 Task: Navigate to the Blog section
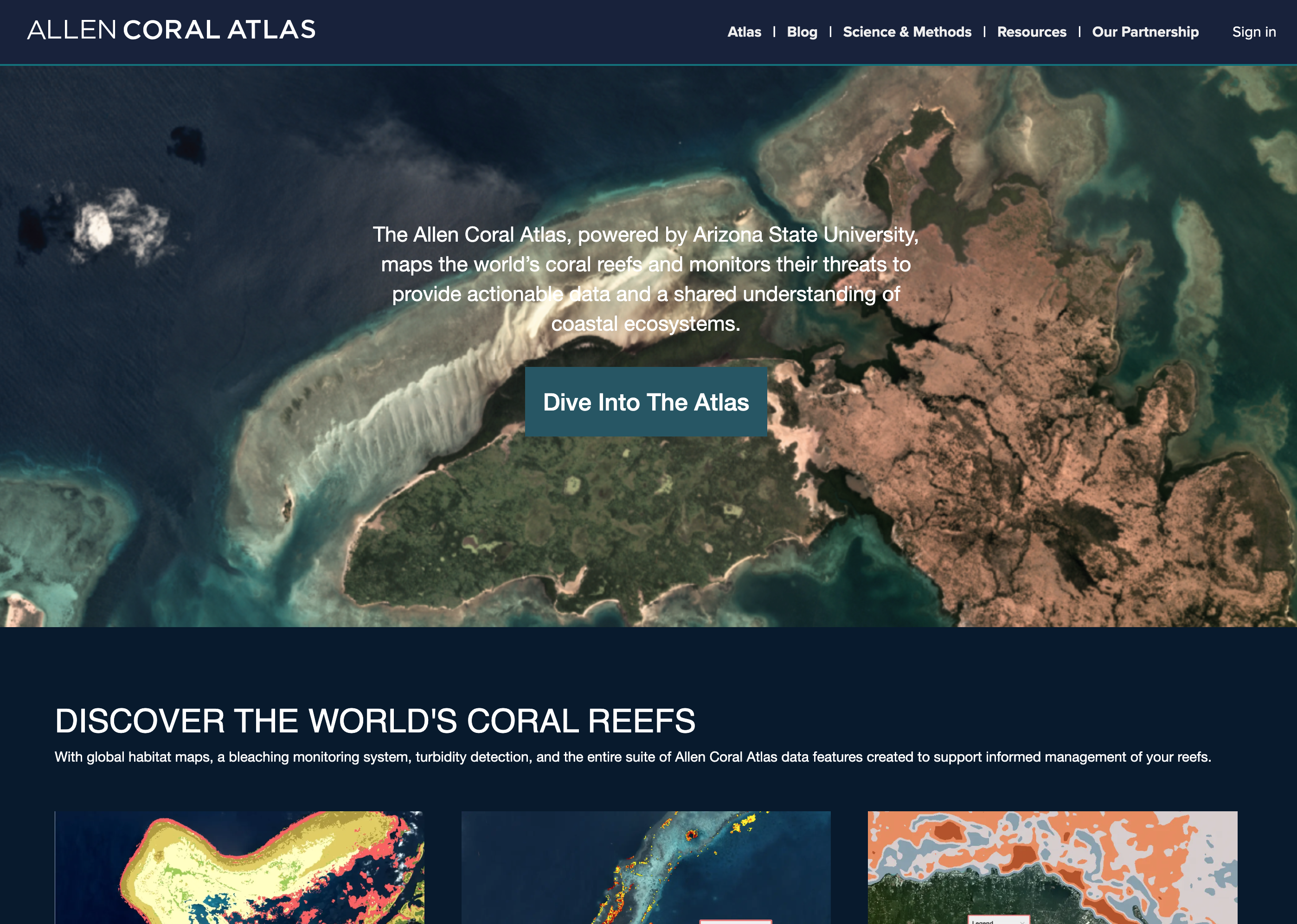(802, 32)
